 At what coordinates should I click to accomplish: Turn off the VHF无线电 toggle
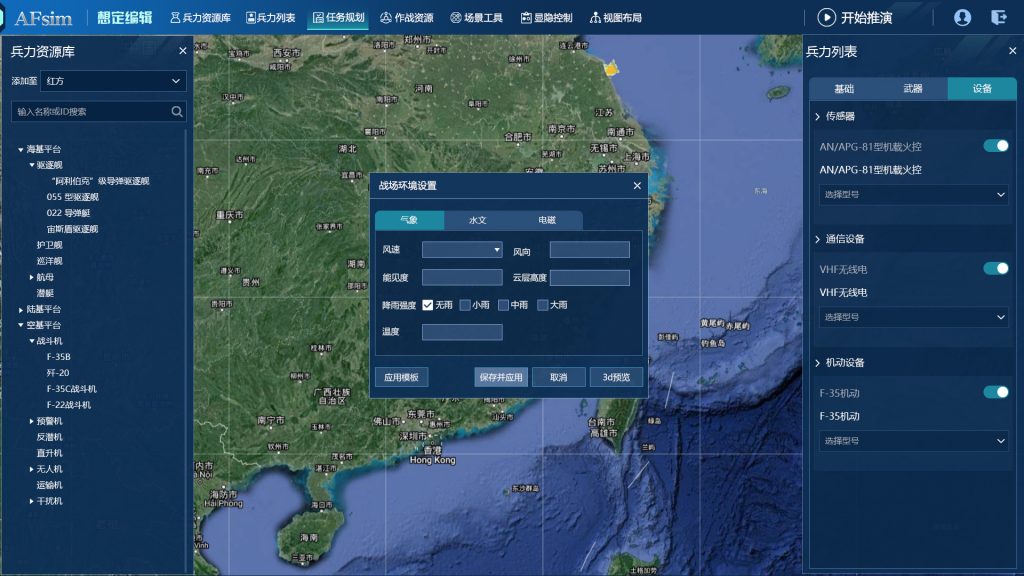995,268
